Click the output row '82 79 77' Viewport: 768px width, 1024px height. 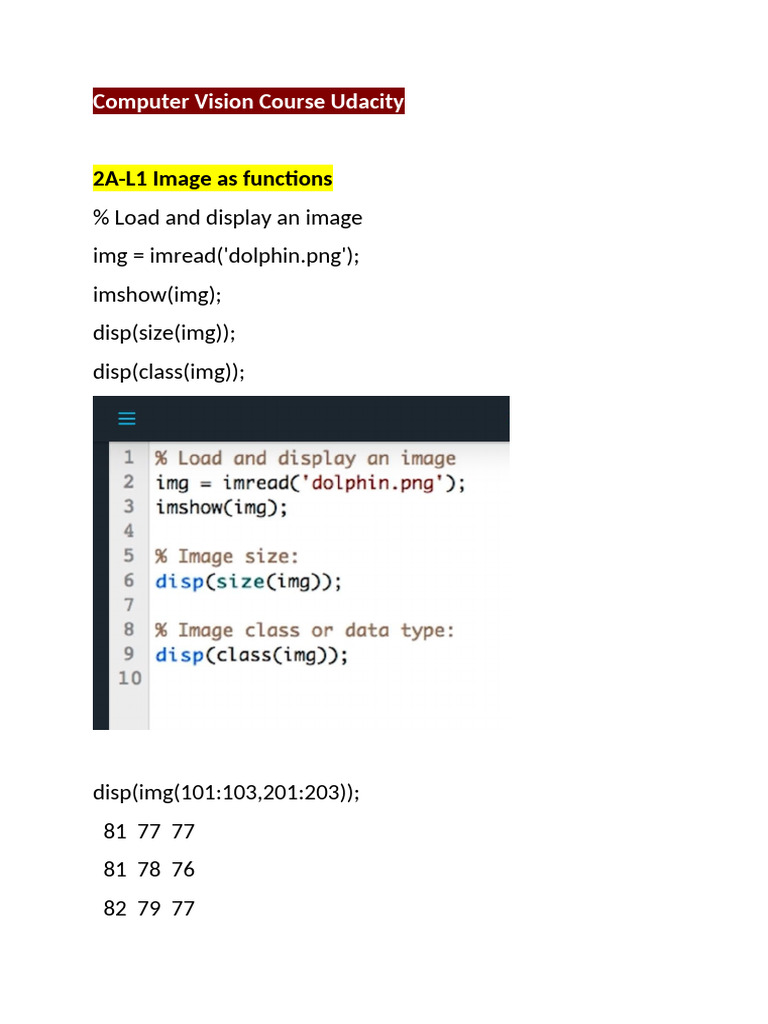(x=149, y=908)
